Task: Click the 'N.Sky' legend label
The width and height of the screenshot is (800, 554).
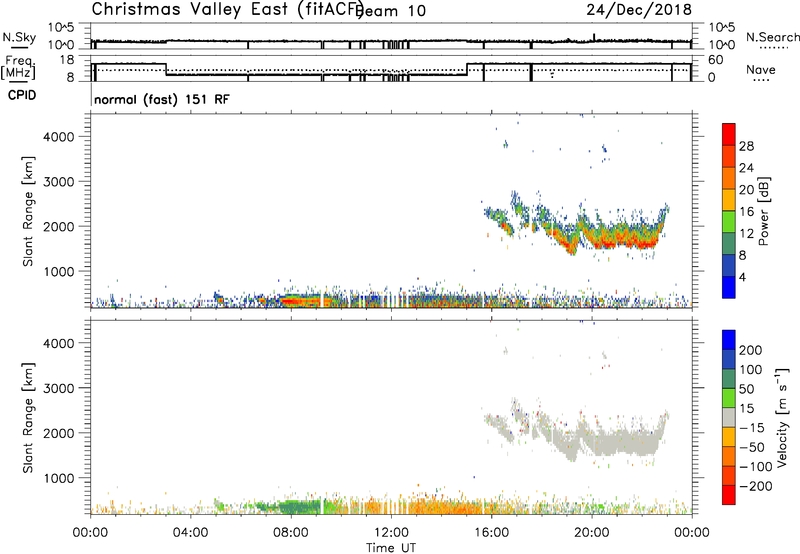Action: (x=19, y=38)
